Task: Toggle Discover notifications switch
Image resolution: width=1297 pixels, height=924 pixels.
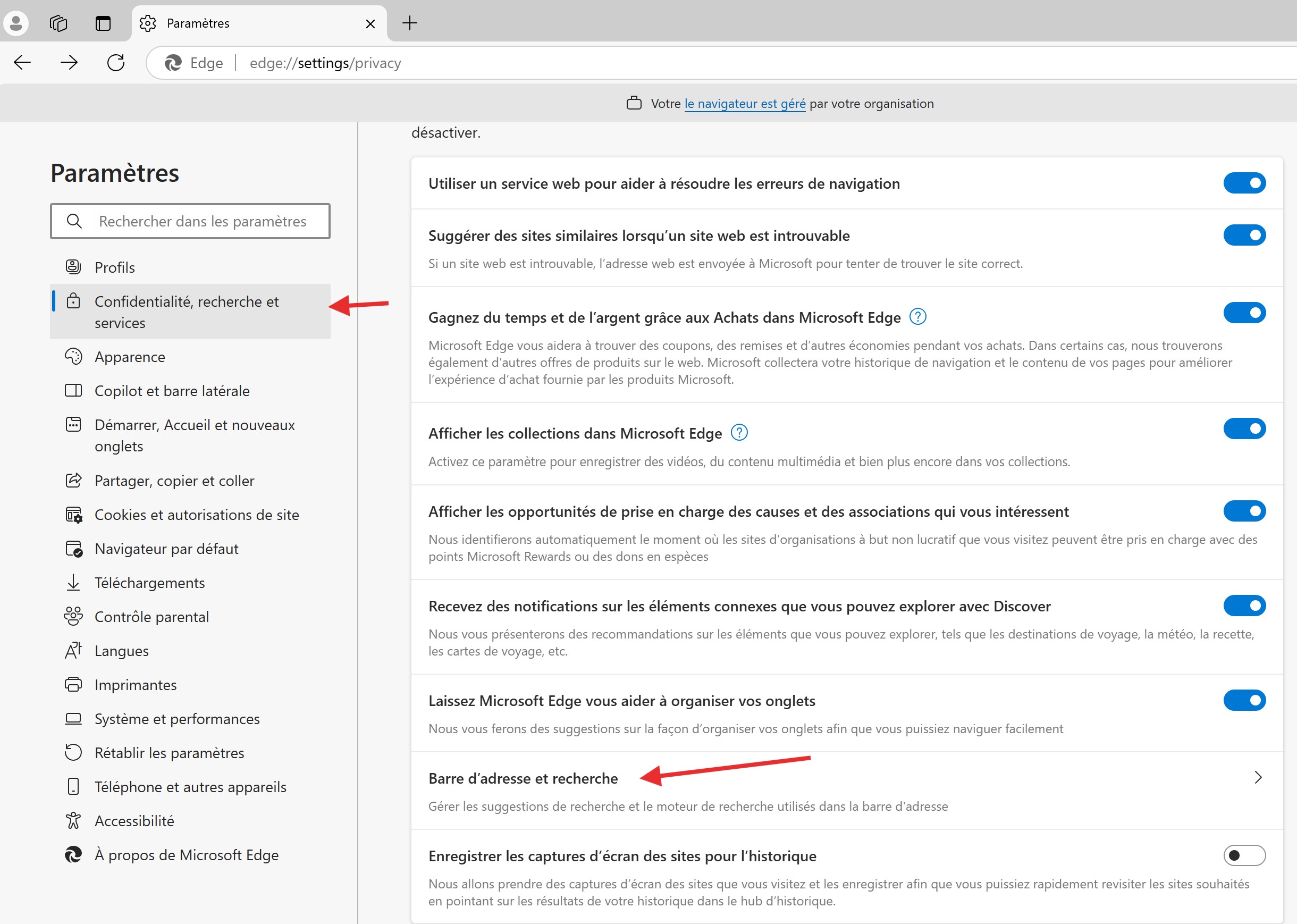Action: [x=1245, y=606]
